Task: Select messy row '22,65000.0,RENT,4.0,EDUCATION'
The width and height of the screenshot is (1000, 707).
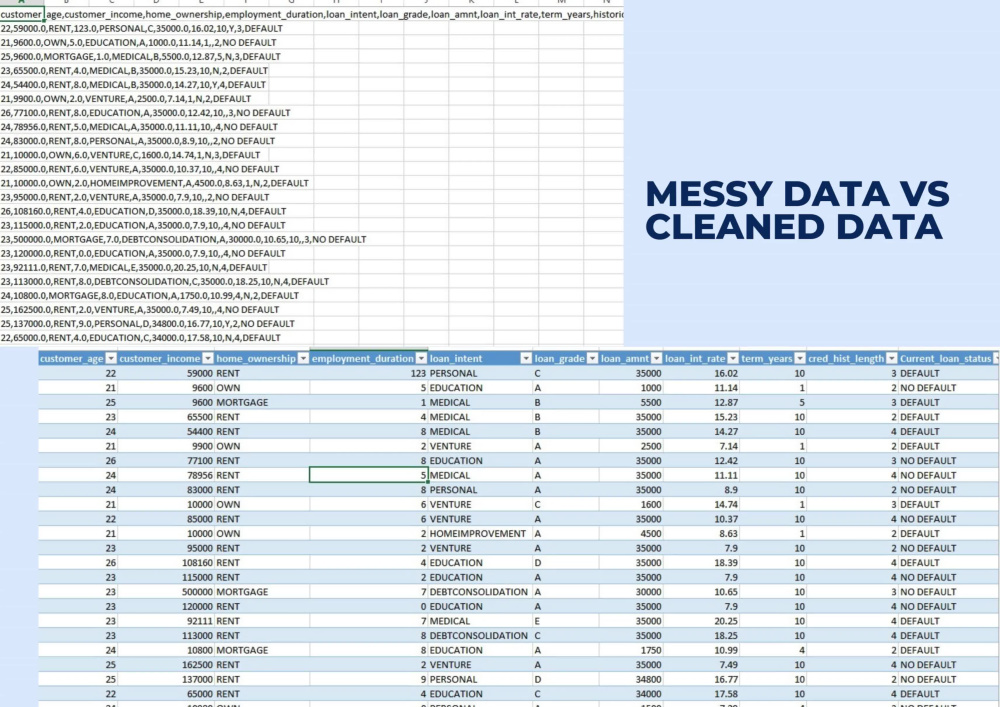Action: coord(140,337)
